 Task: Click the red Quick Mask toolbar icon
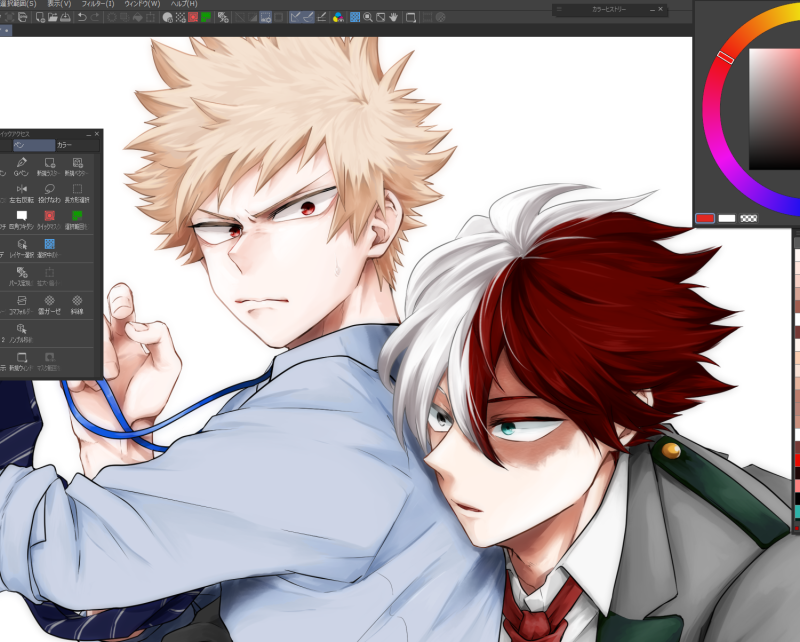[x=193, y=17]
